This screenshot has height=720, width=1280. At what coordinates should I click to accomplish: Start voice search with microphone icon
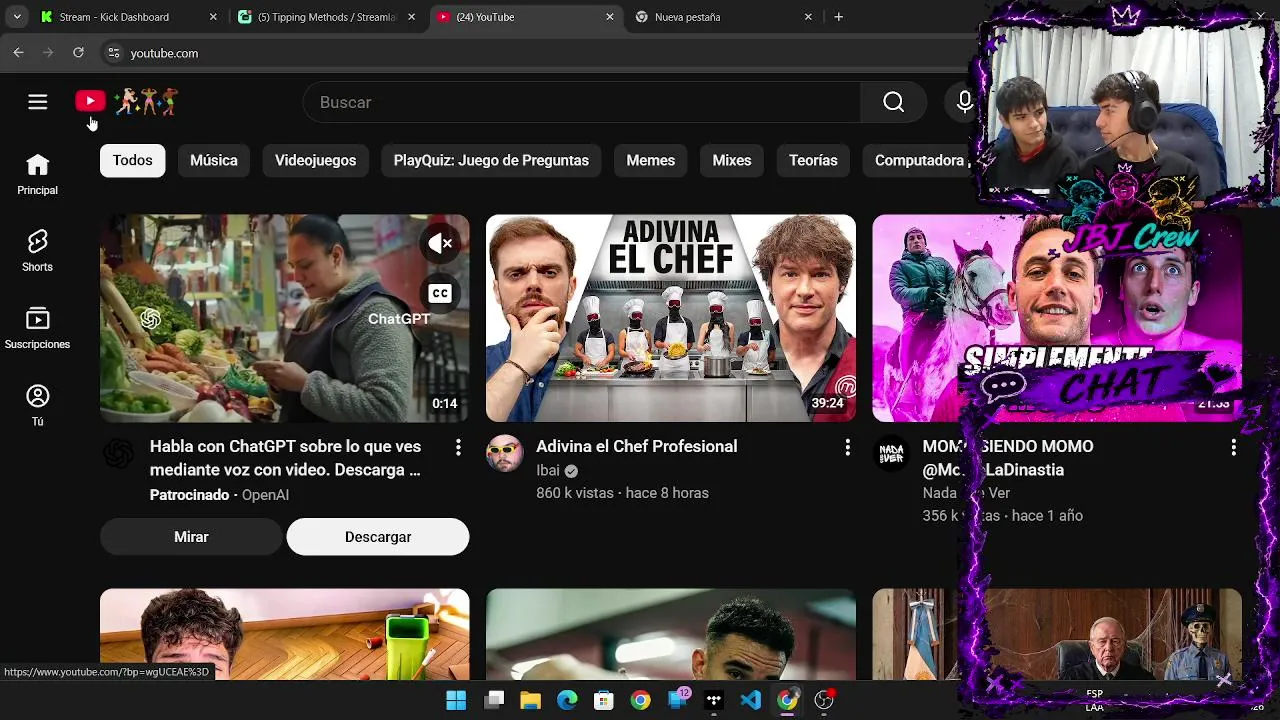(x=964, y=102)
